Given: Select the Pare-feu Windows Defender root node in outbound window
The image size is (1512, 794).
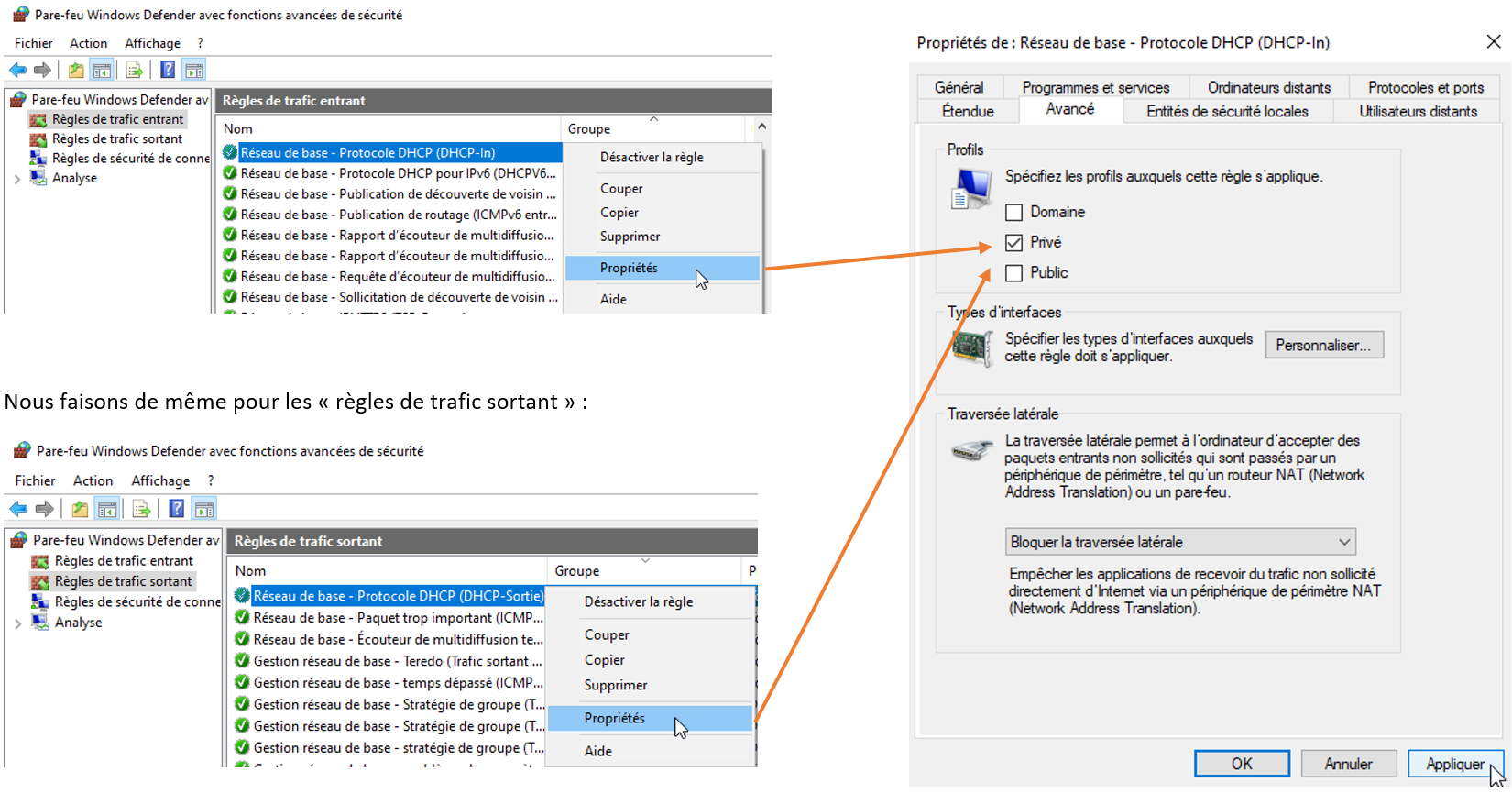Looking at the screenshot, I should (126, 540).
